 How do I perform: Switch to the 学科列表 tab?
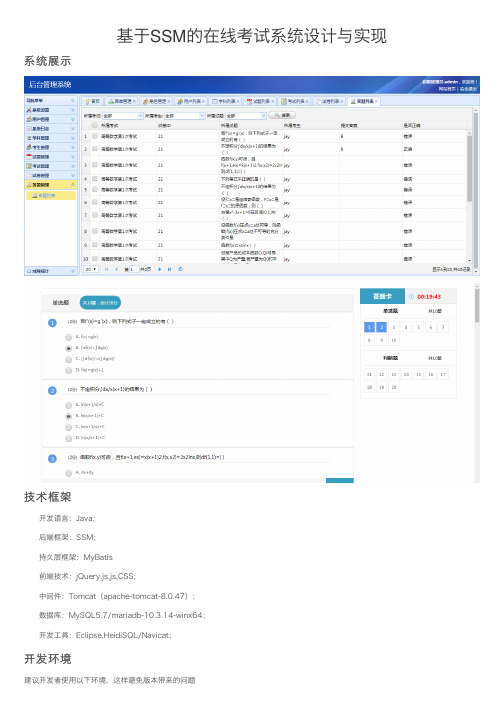[x=225, y=101]
